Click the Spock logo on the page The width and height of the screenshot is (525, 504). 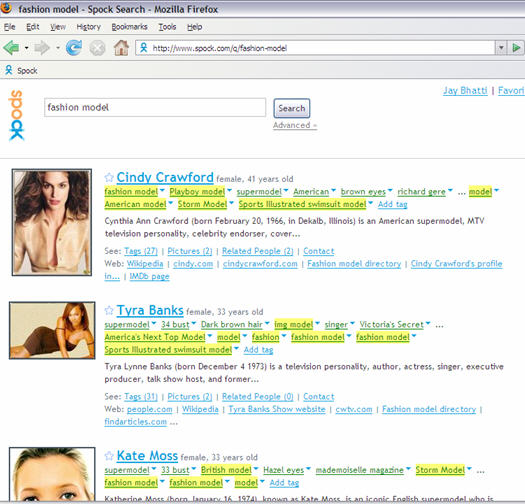(x=16, y=115)
